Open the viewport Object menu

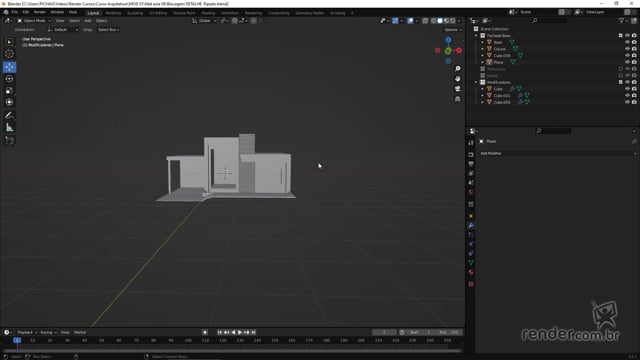point(101,20)
